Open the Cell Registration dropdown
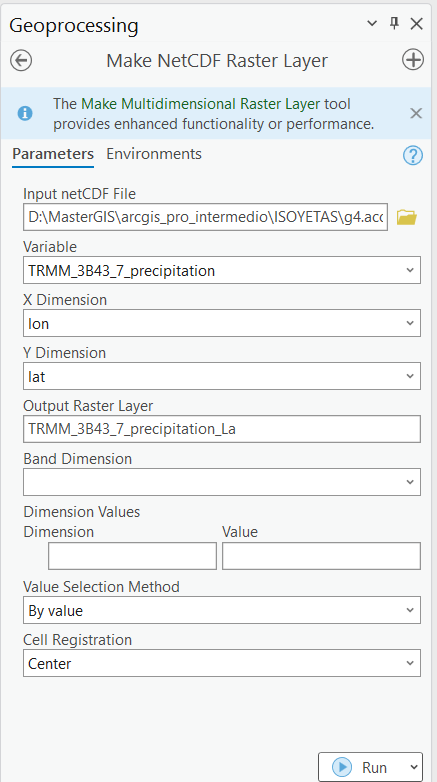This screenshot has height=782, width=437. pos(222,663)
